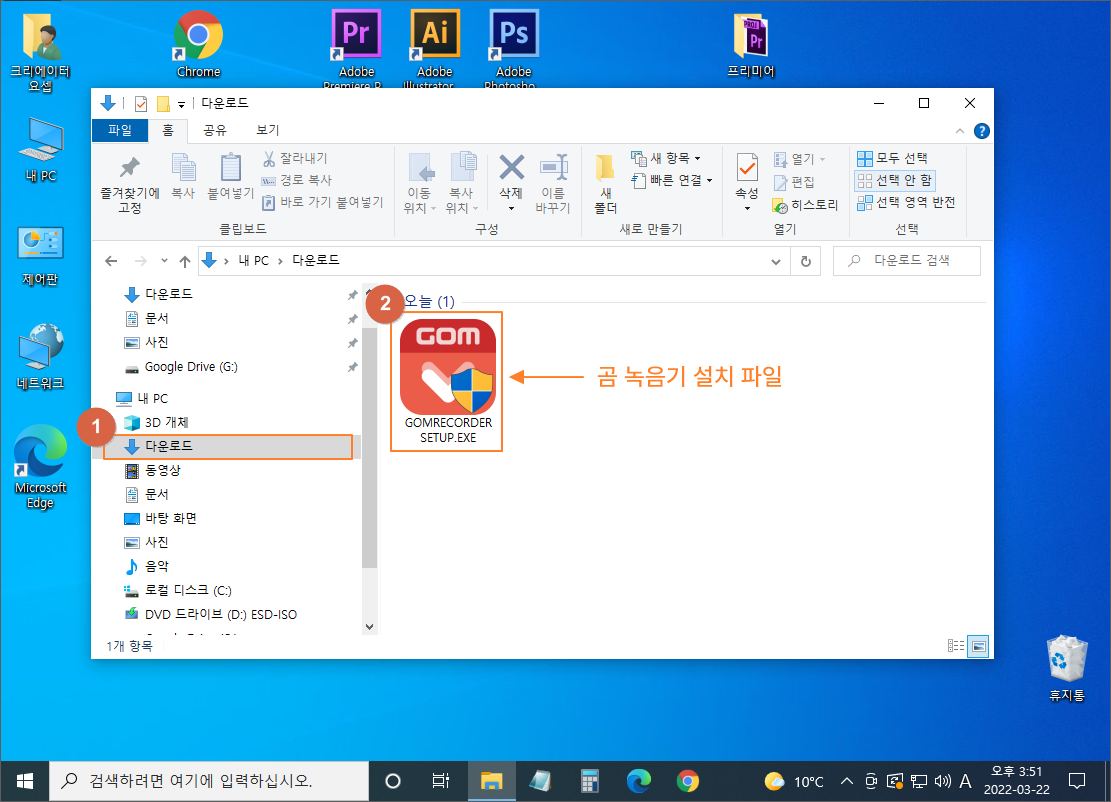Open 제어판 desktop icon
1111x802 pixels.
pyautogui.click(x=40, y=256)
